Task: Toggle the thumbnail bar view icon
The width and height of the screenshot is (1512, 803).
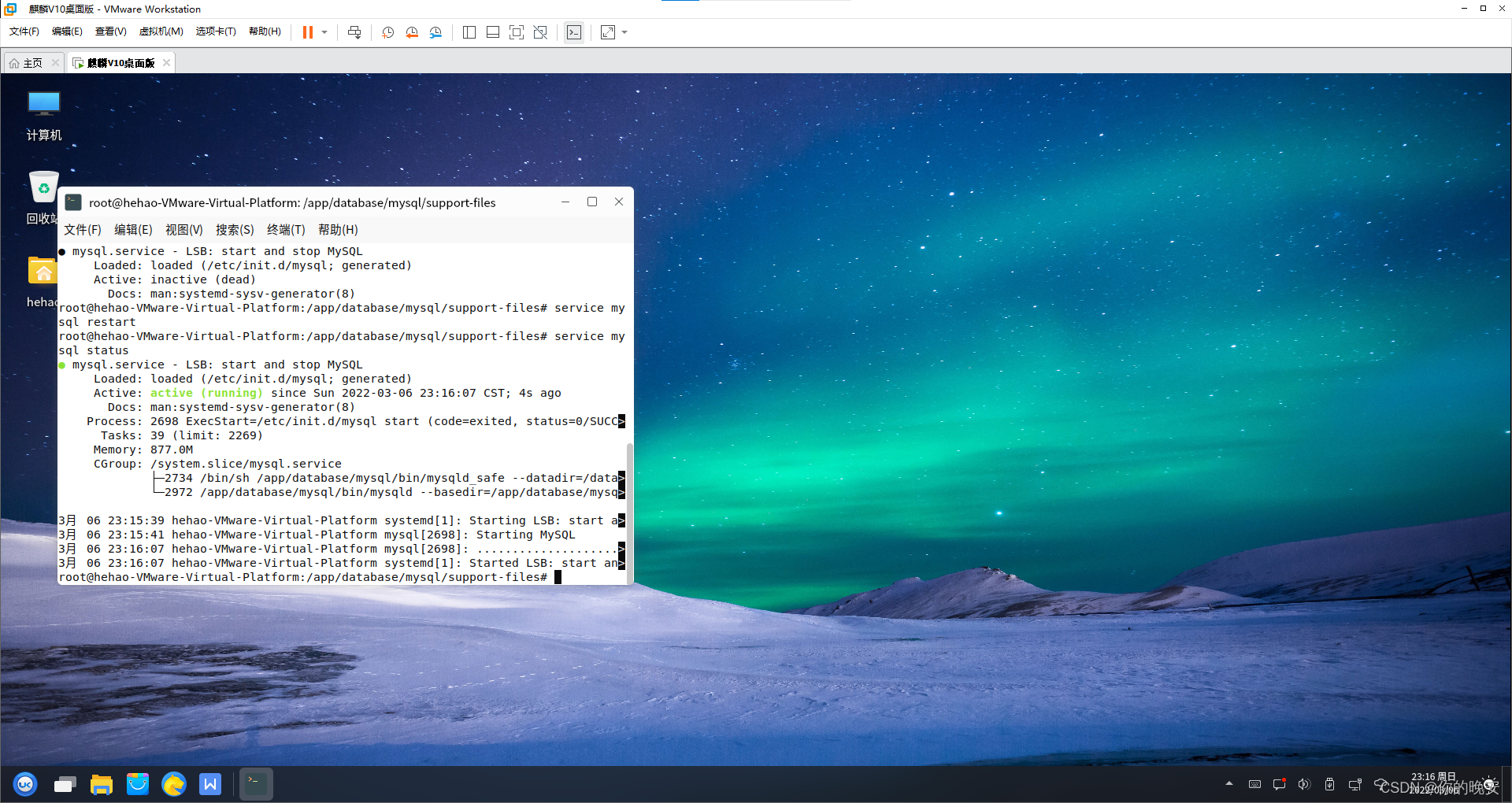Action: 493,32
